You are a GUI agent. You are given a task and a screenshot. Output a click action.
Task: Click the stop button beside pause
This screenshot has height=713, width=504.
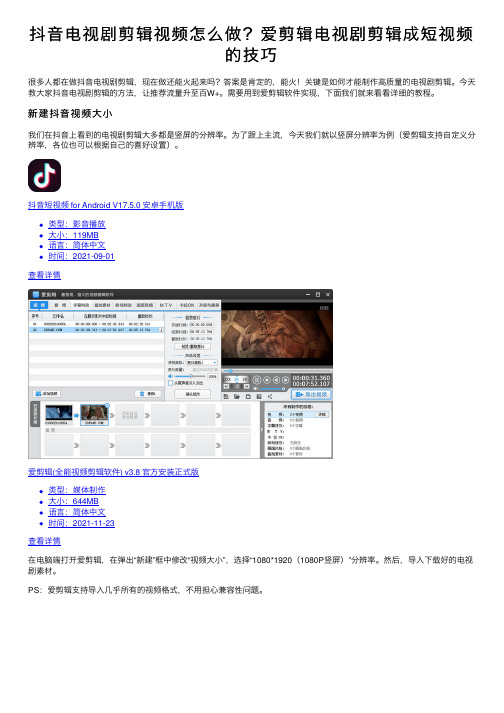(x=267, y=380)
